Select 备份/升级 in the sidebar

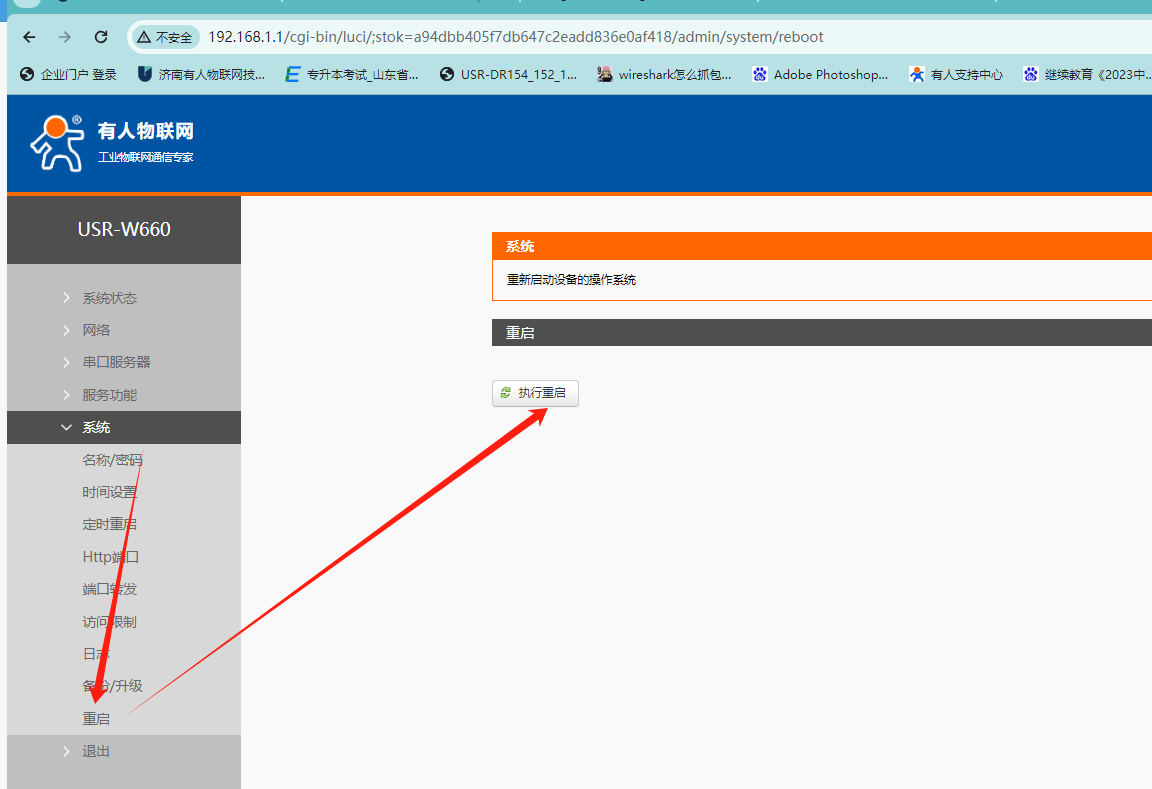(x=112, y=686)
